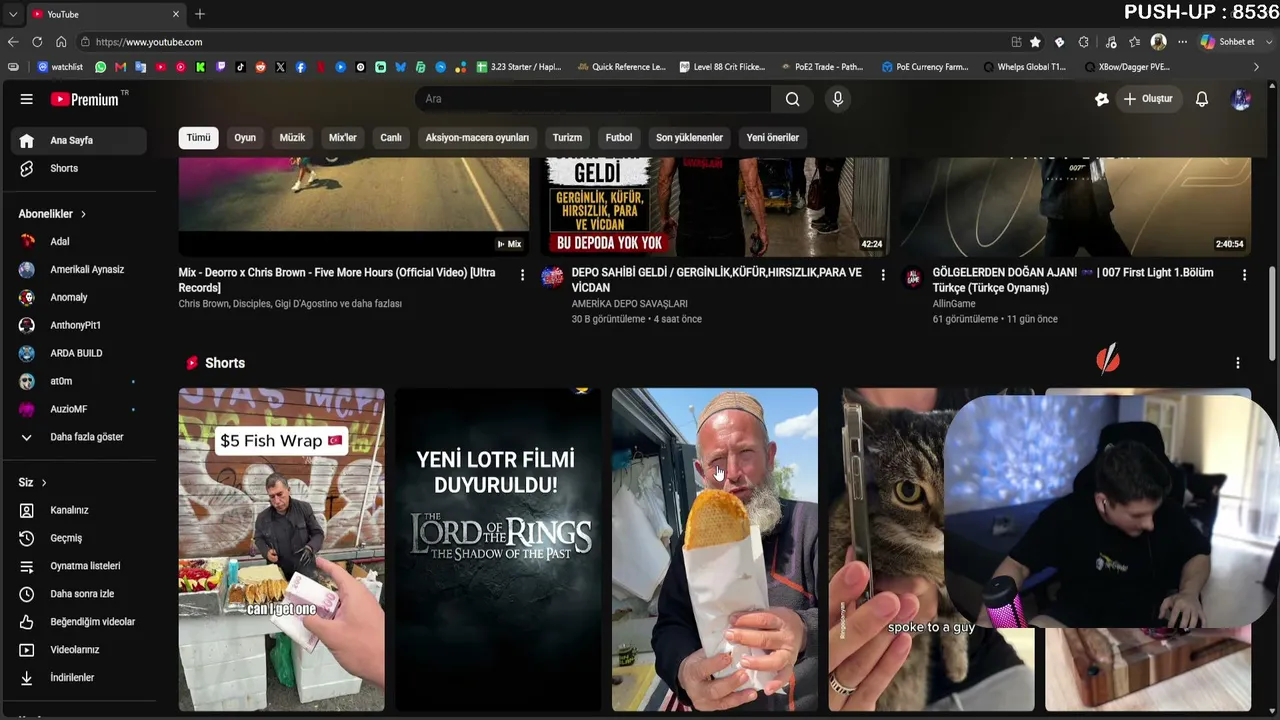1280x720 pixels.
Task: Open more options for the 007 First Light video
Action: click(x=1244, y=275)
